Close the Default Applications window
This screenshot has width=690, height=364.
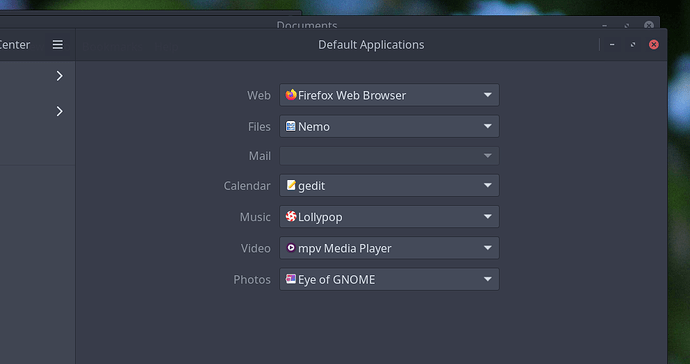[653, 44]
